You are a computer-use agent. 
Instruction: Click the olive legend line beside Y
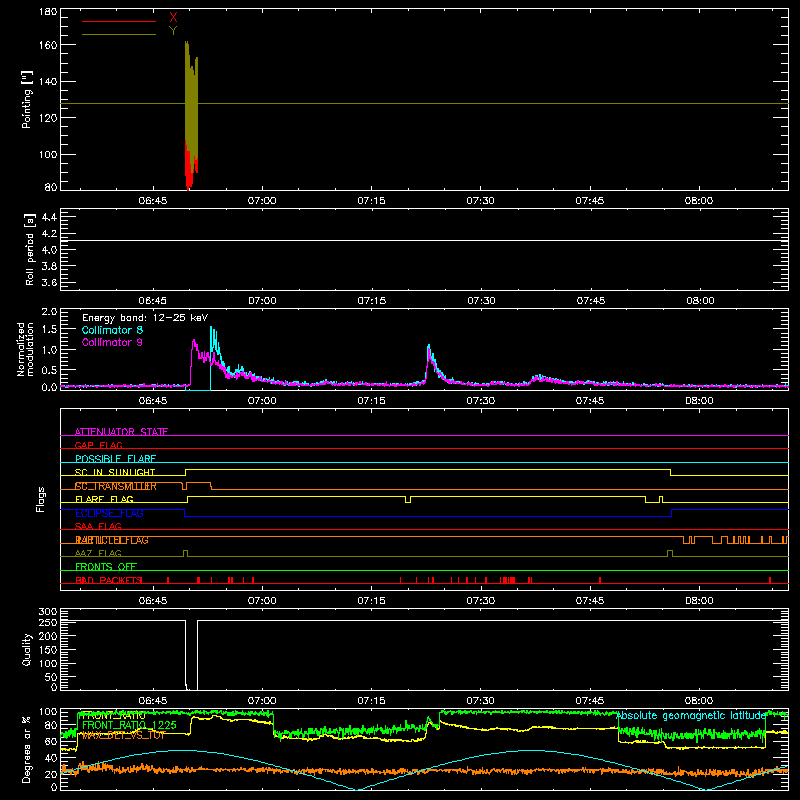(119, 34)
